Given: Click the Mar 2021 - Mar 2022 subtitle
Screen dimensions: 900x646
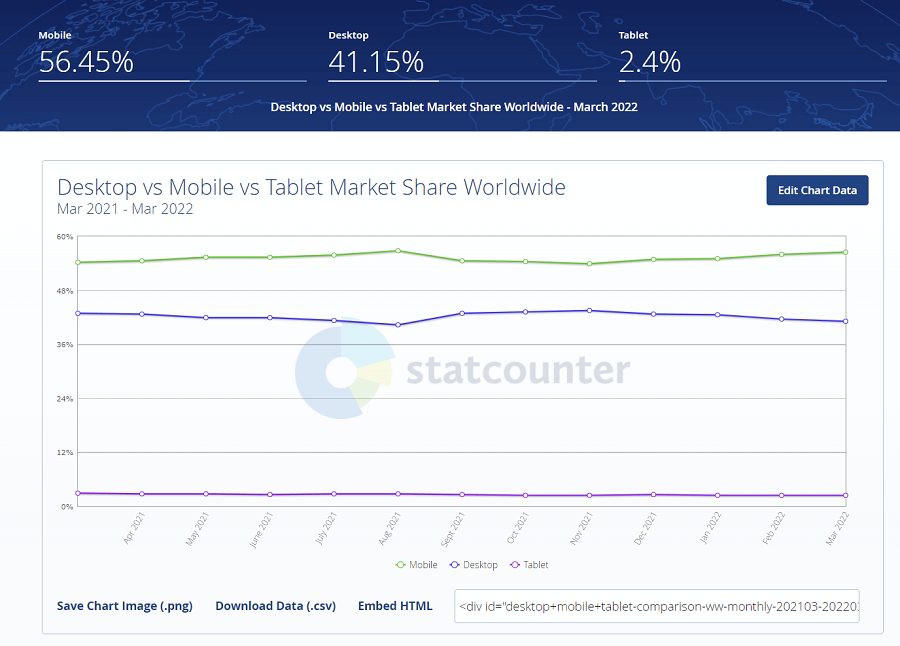Looking at the screenshot, I should click(125, 209).
